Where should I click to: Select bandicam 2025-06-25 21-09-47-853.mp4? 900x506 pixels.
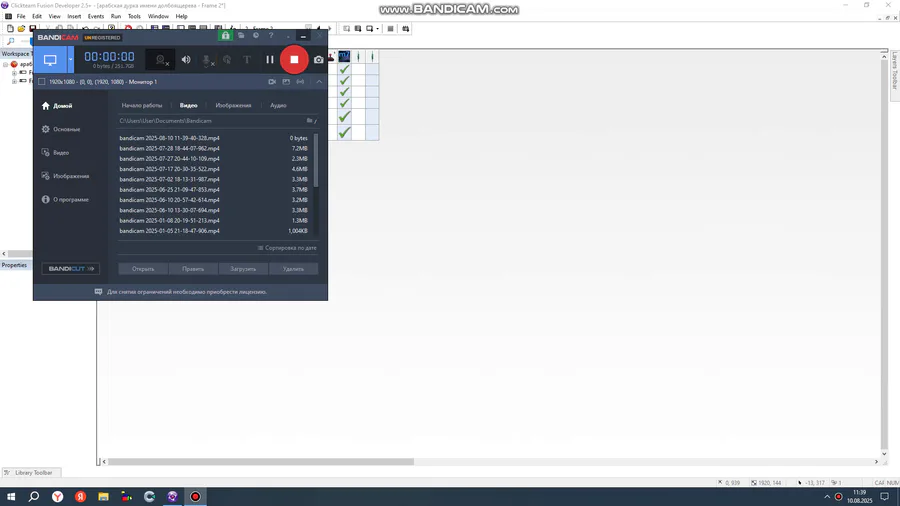point(214,190)
